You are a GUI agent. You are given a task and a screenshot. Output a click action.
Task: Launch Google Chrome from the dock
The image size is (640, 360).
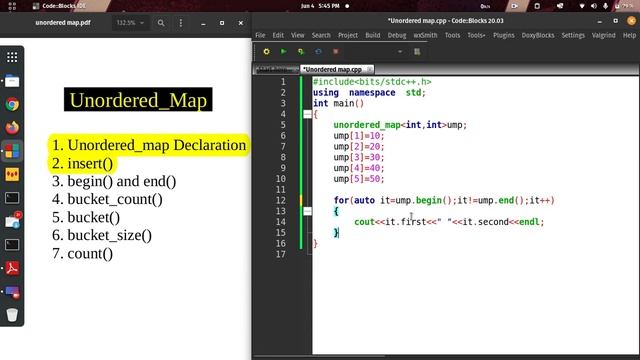coord(12,104)
